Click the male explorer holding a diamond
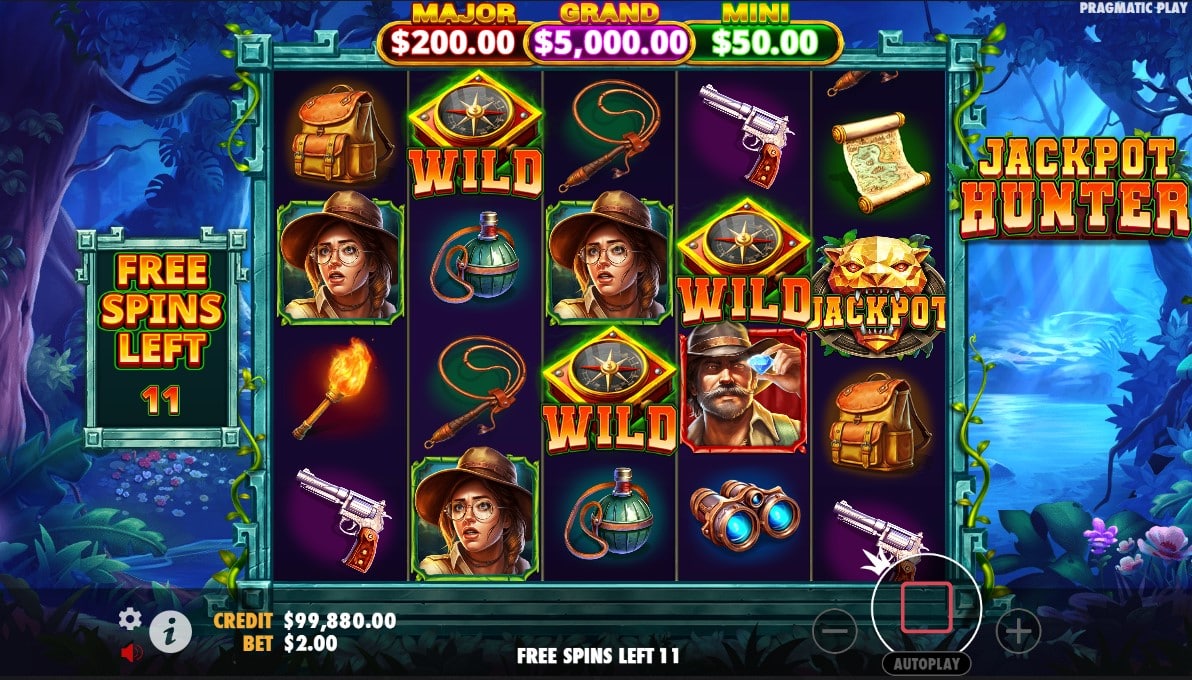 click(x=743, y=387)
